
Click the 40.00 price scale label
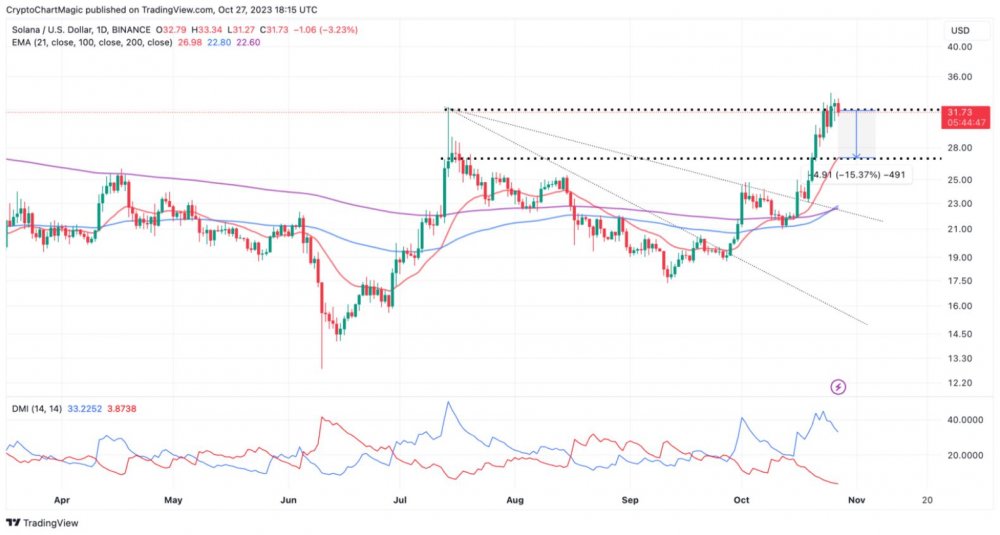pyautogui.click(x=959, y=47)
